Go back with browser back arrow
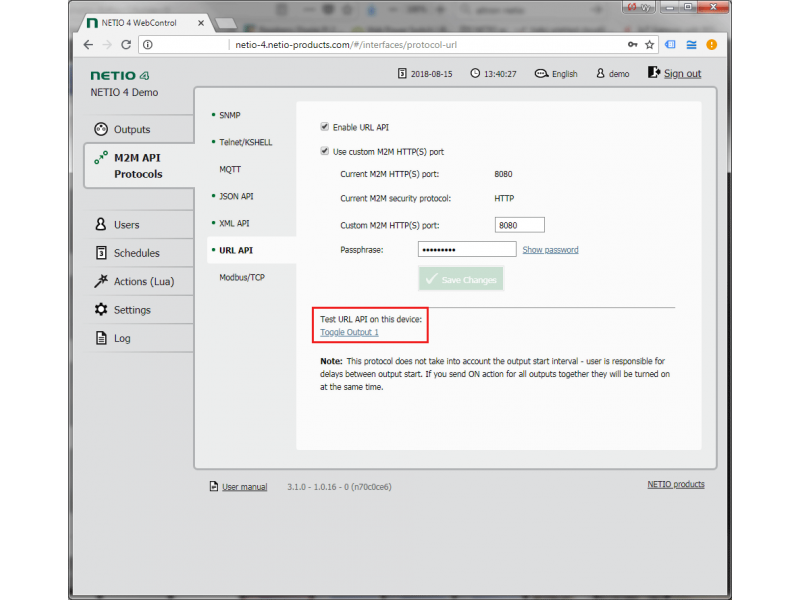The image size is (800, 600). [x=88, y=45]
